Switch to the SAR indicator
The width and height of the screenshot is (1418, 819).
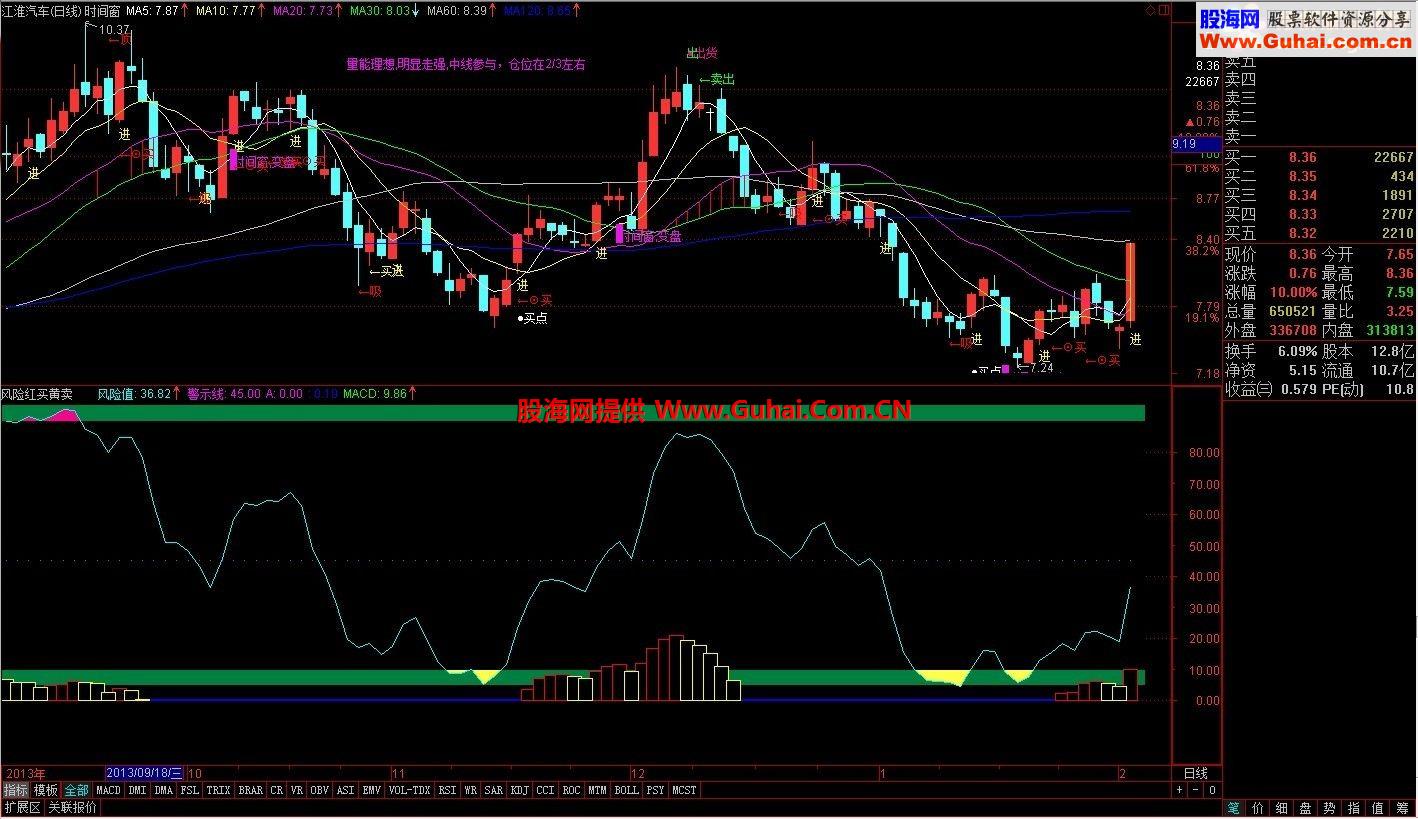pos(494,790)
